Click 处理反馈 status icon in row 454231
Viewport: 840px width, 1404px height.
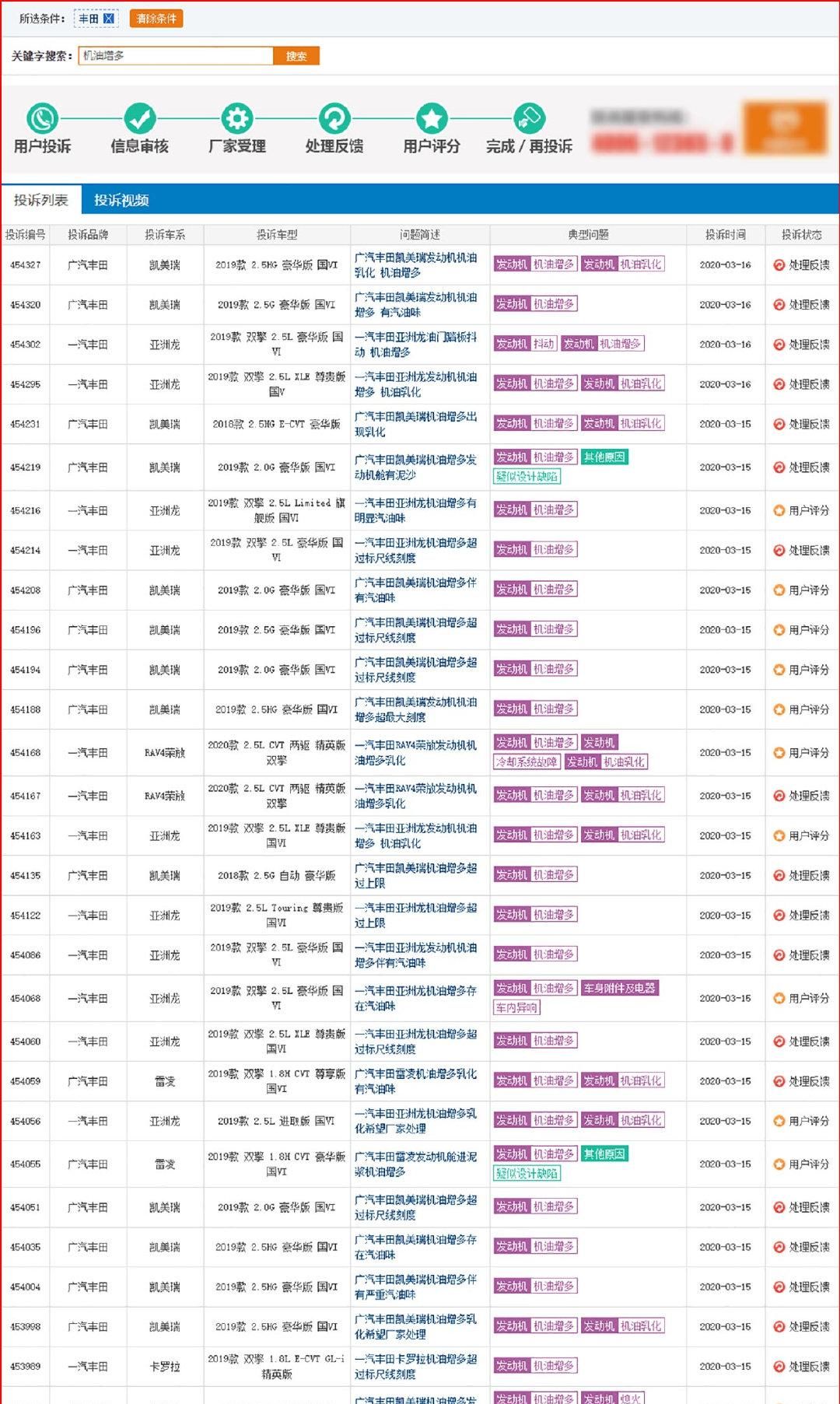pyautogui.click(x=779, y=424)
